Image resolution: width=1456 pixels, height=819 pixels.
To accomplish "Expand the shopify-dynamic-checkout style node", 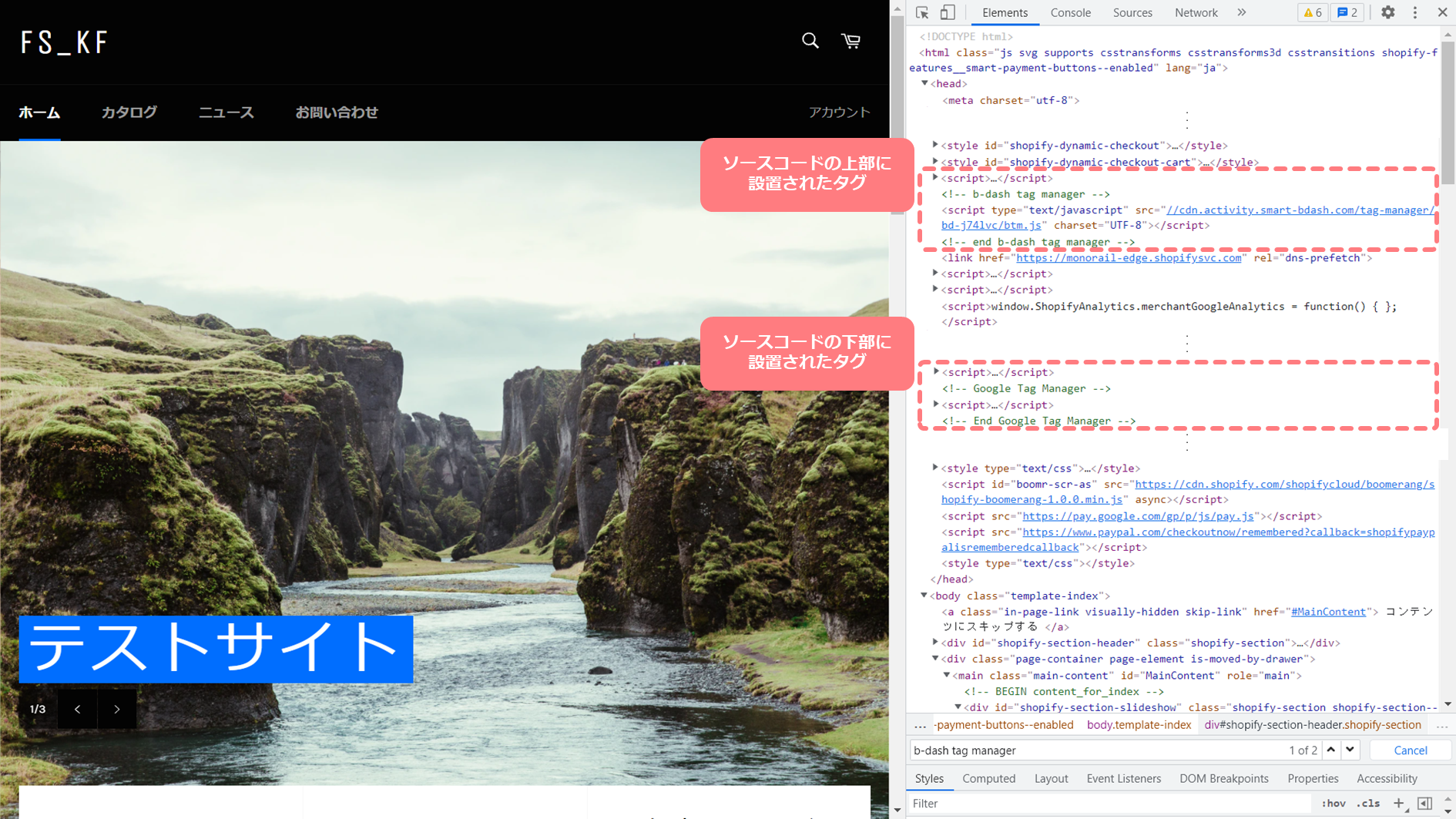I will point(935,145).
